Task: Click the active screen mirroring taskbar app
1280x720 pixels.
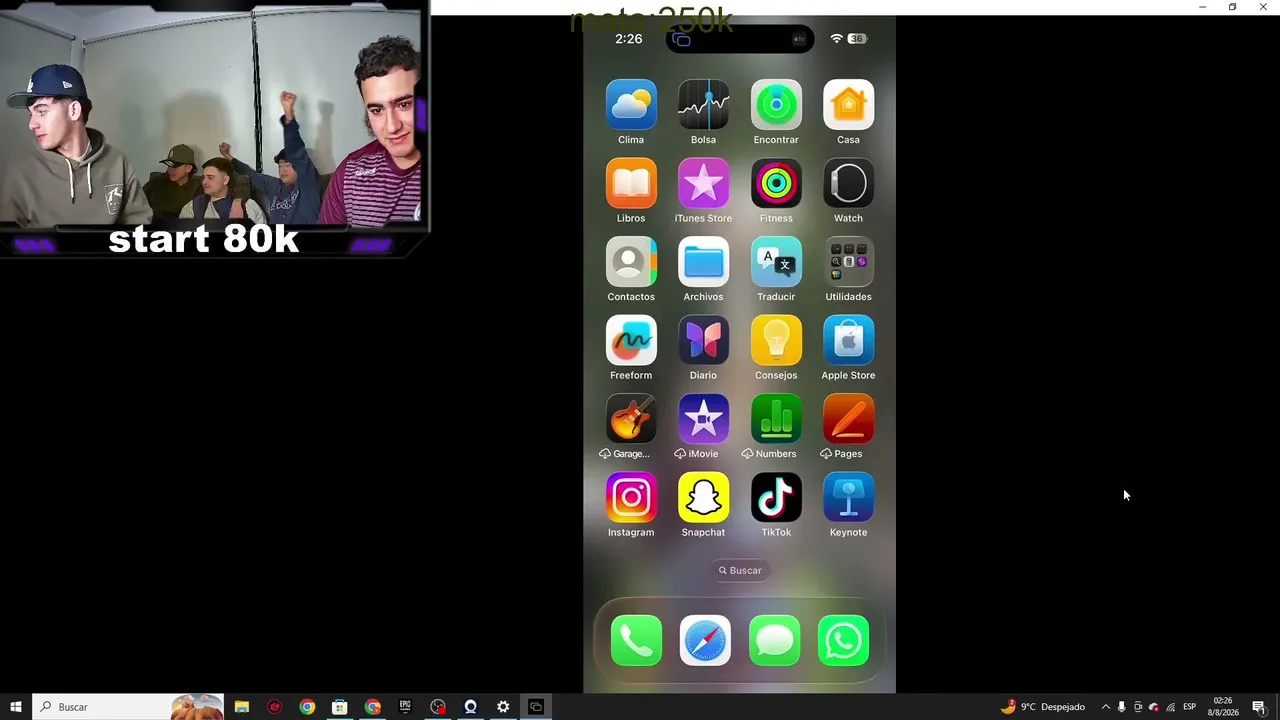Action: pos(536,707)
